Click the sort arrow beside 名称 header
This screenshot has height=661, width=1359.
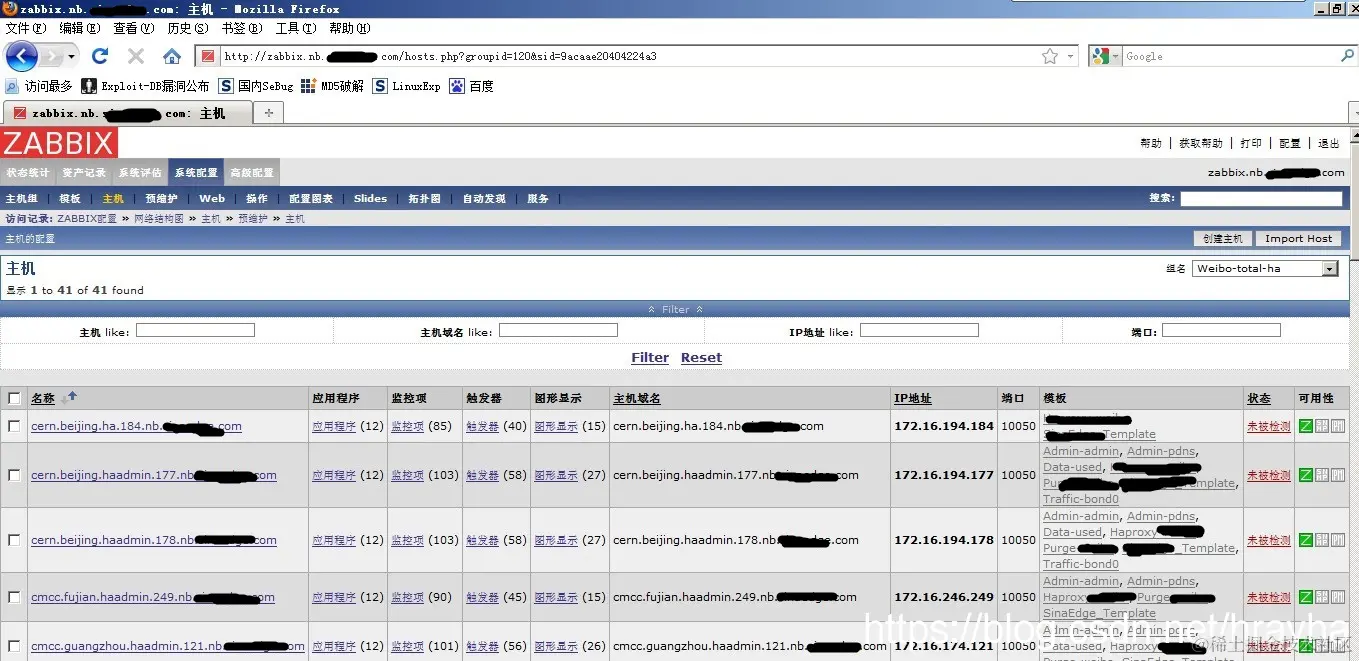69,398
